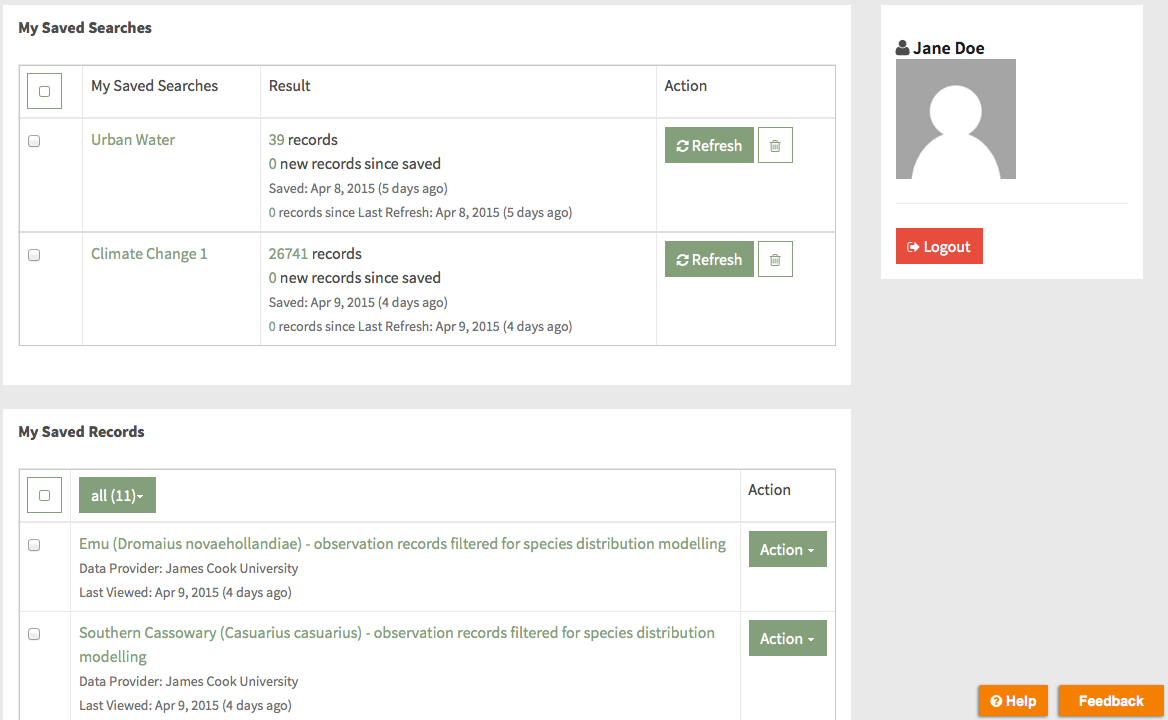Log out using the red Logout button

[939, 247]
